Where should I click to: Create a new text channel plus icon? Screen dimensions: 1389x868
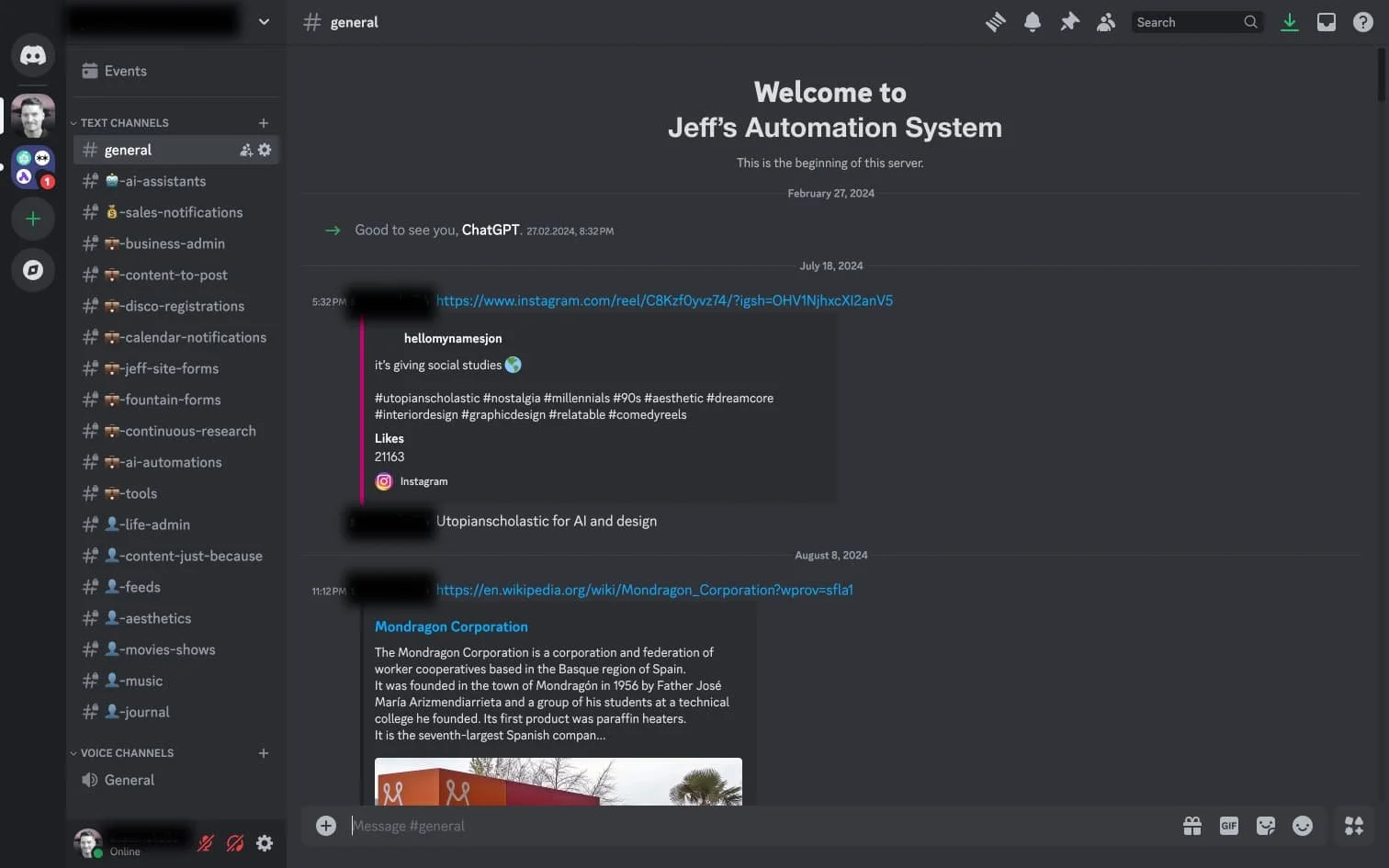coord(264,123)
